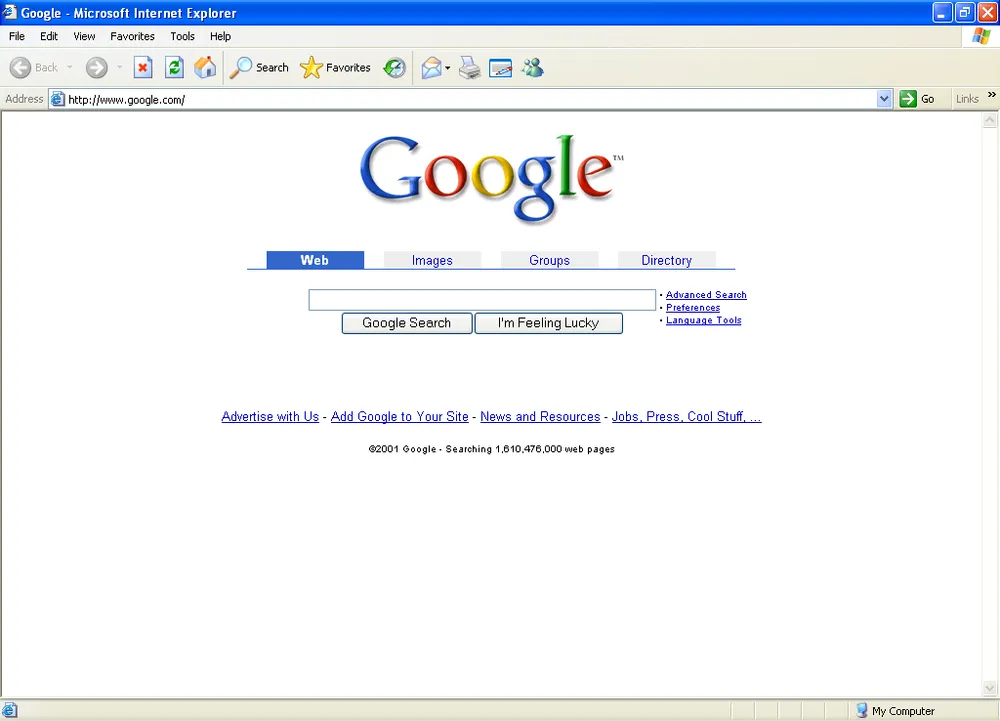
Task: Restore down the Internet Explorer window
Action: (x=965, y=12)
